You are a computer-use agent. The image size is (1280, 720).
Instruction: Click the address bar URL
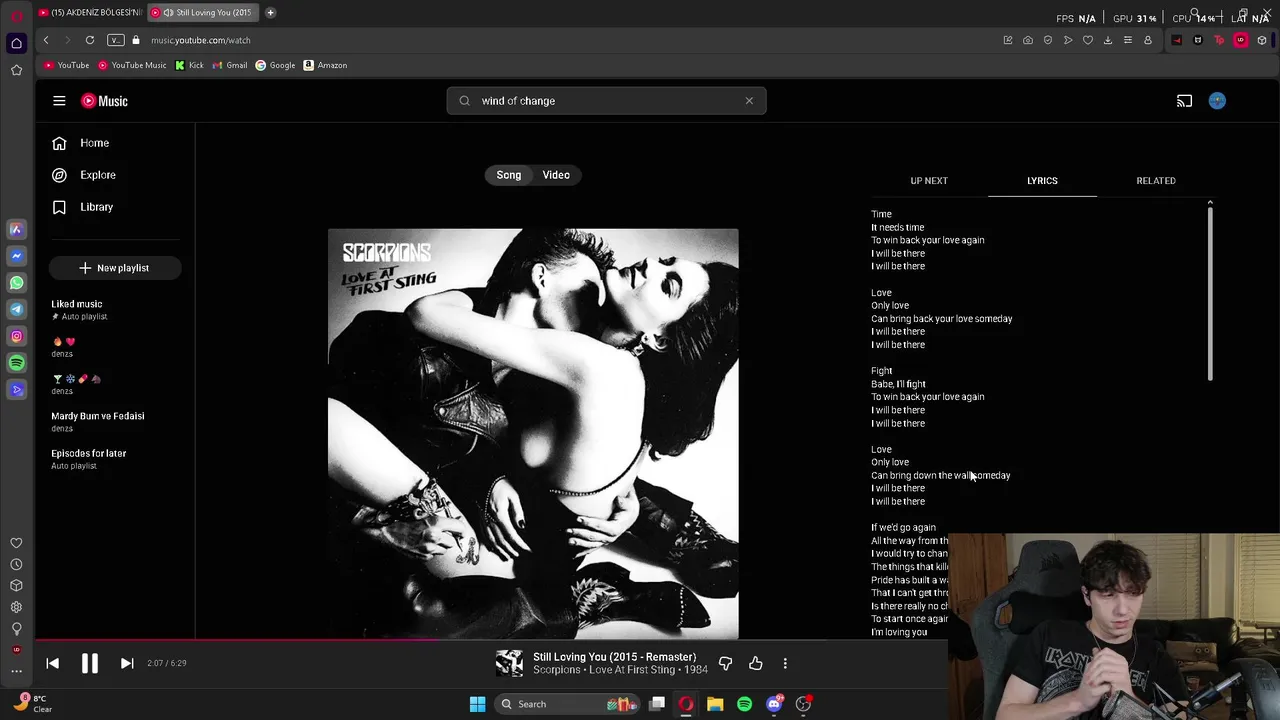(201, 40)
